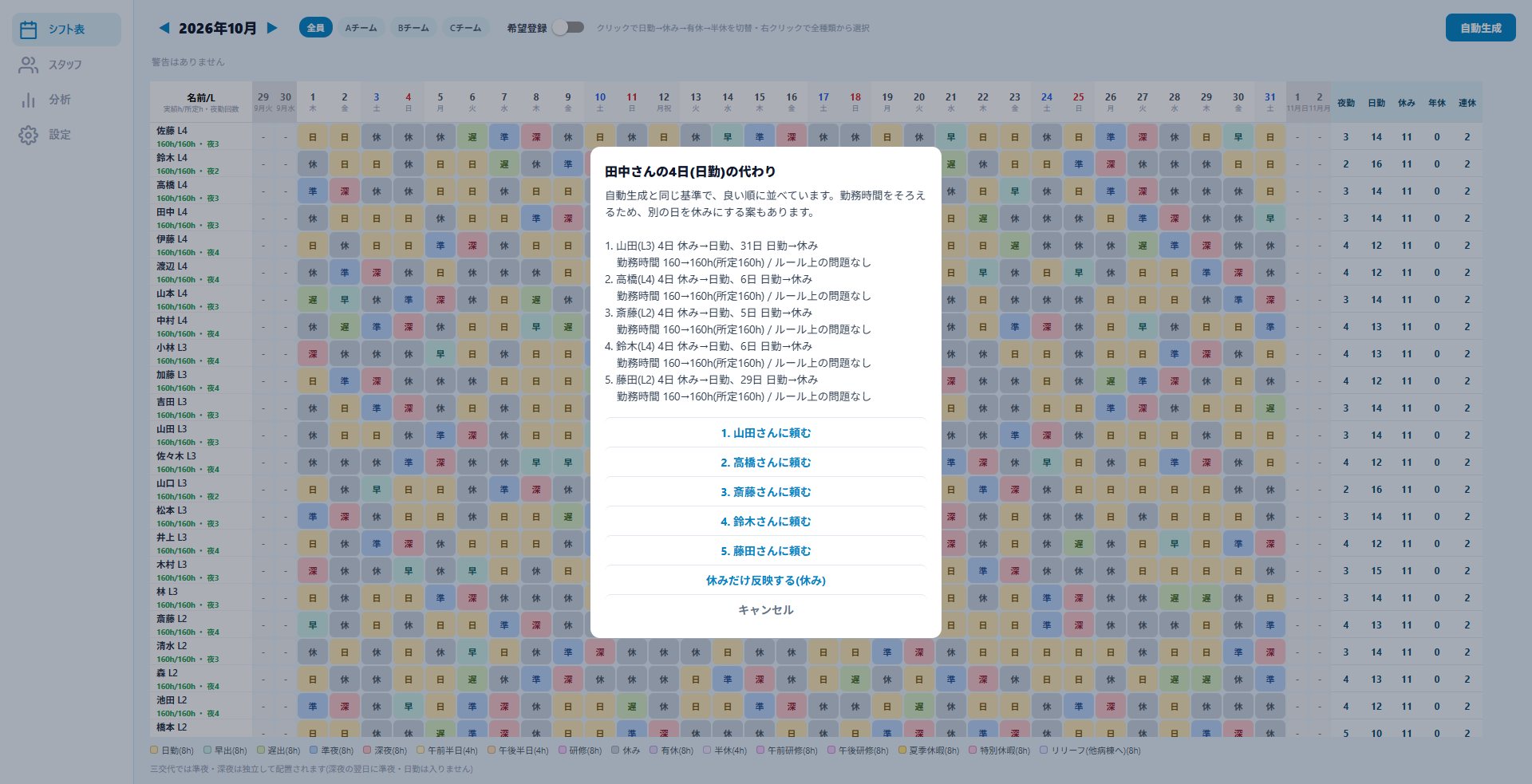Click the リリーフ(他病棟へ)(8h) legend swatch
Image resolution: width=1532 pixels, height=784 pixels.
(1044, 751)
